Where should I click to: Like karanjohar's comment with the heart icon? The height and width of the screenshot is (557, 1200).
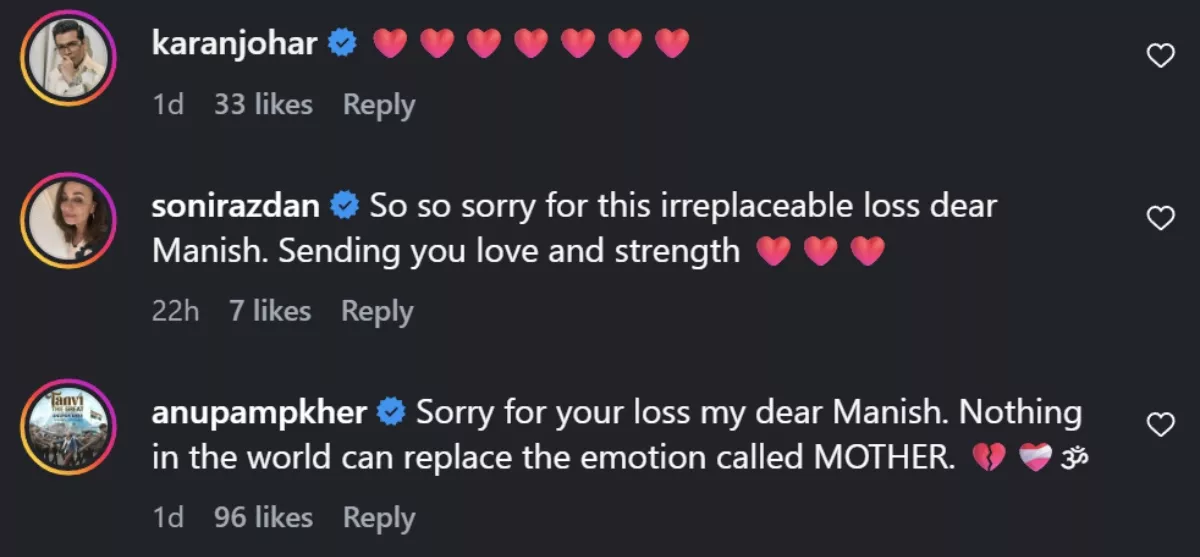click(x=1159, y=57)
